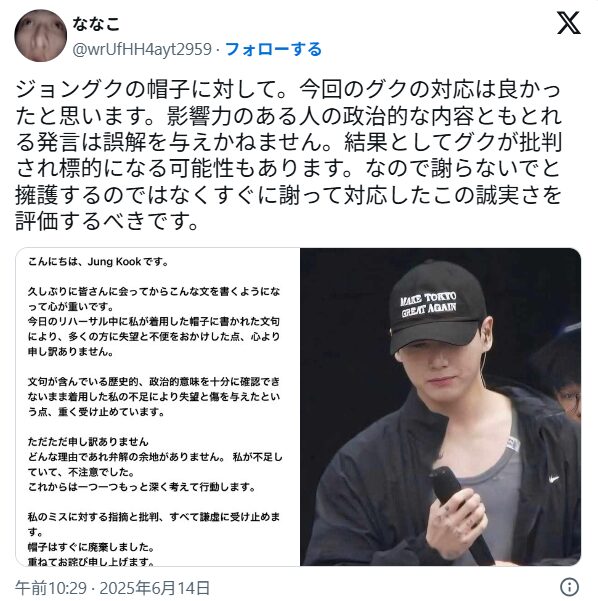Click the tweet line starting 擁護するのではなく
Image resolution: width=598 pixels, height=601 pixels.
(x=288, y=195)
